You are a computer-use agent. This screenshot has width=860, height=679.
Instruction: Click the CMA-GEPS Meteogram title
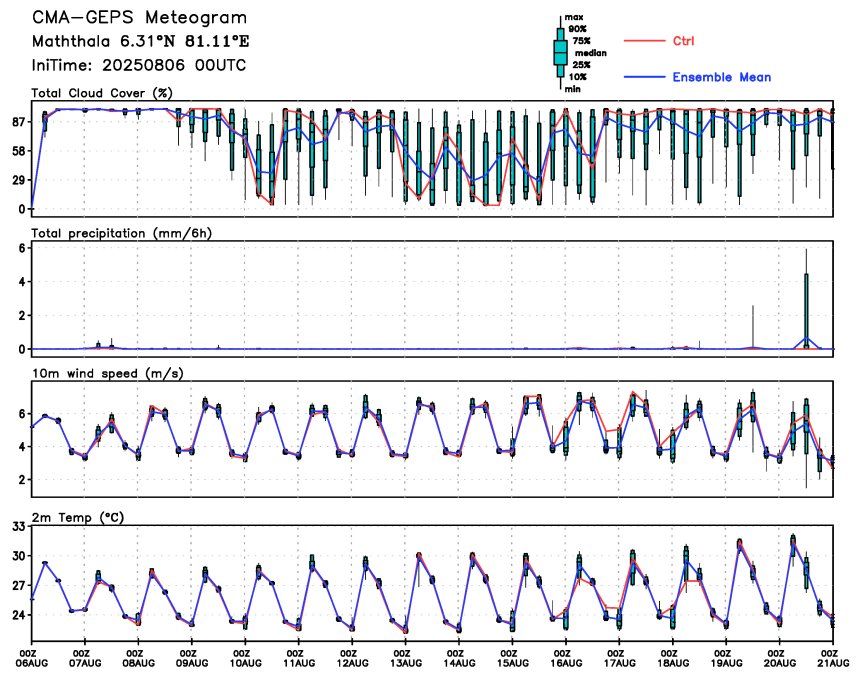(139, 18)
